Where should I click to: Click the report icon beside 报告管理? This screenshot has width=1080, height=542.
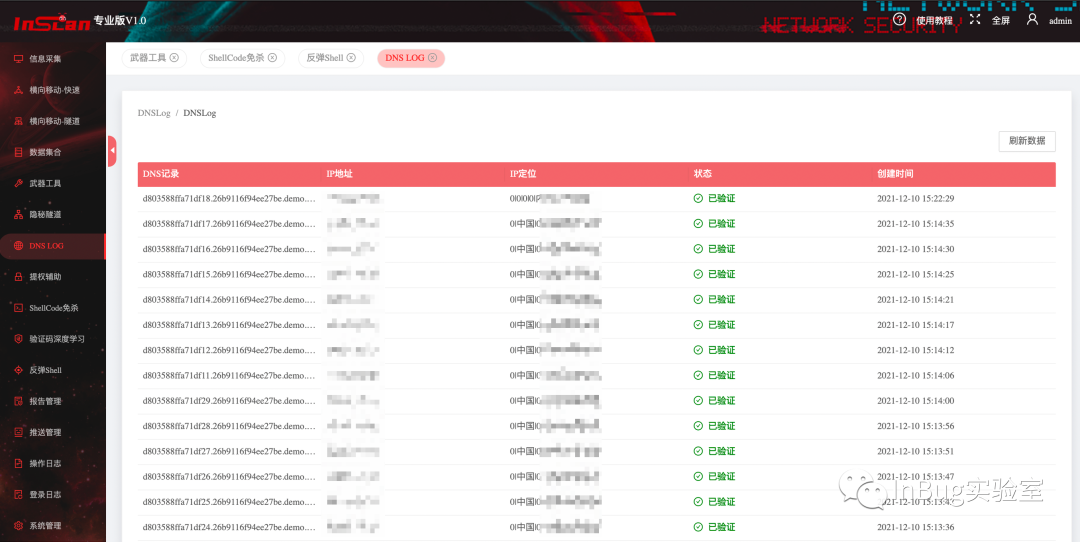(x=19, y=401)
